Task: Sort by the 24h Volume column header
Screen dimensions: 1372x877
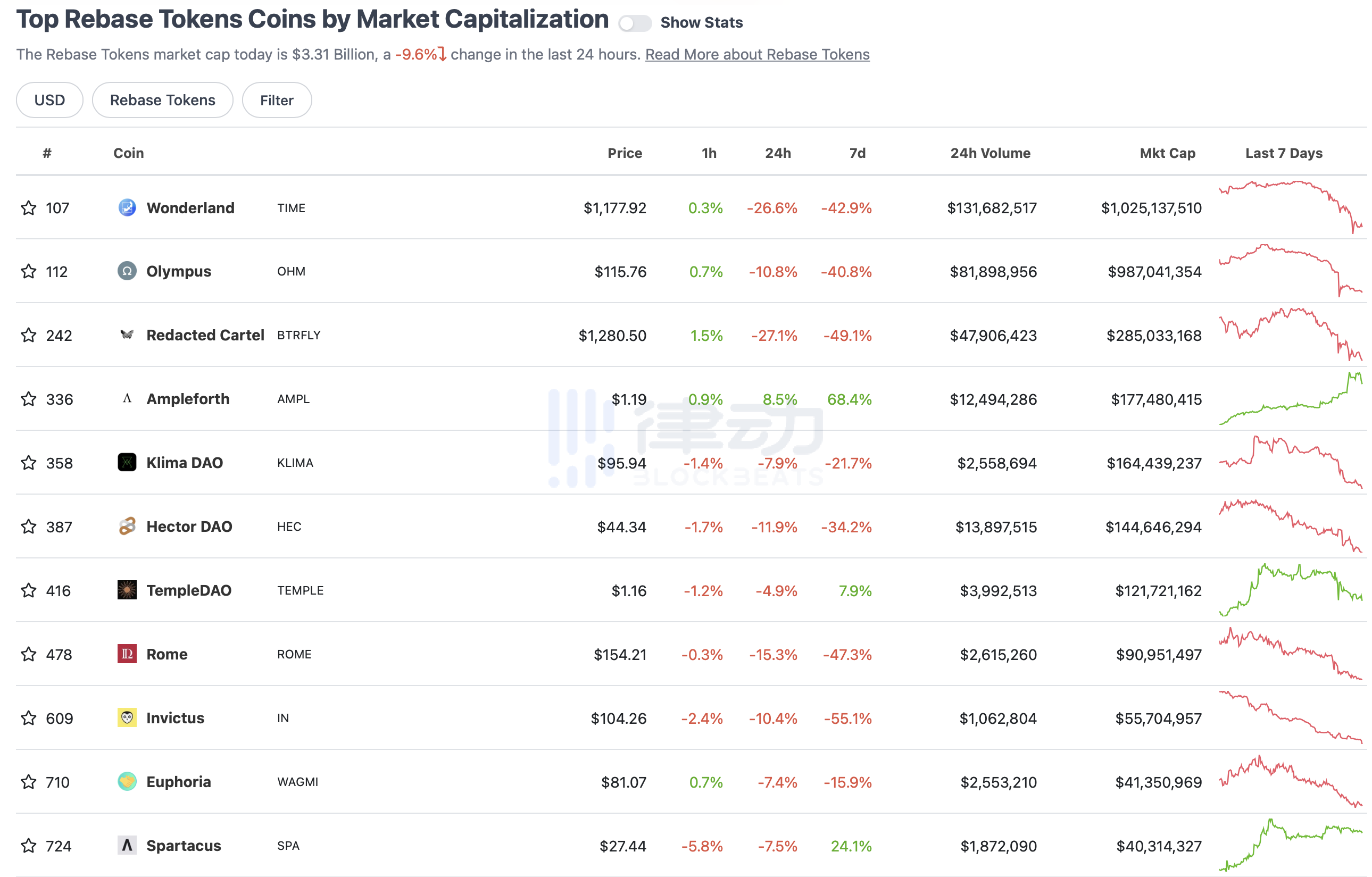Action: coord(990,153)
